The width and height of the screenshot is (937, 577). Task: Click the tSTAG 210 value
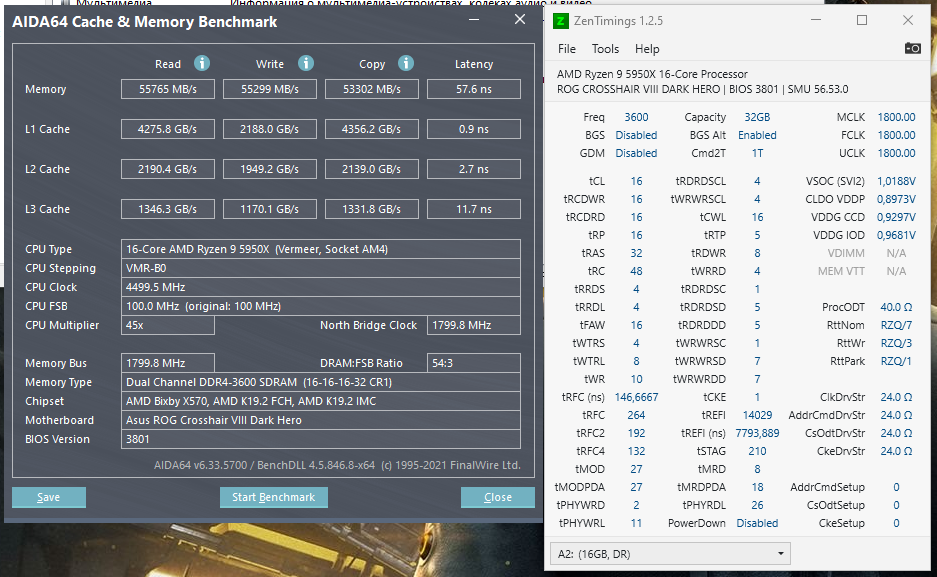pyautogui.click(x=757, y=451)
